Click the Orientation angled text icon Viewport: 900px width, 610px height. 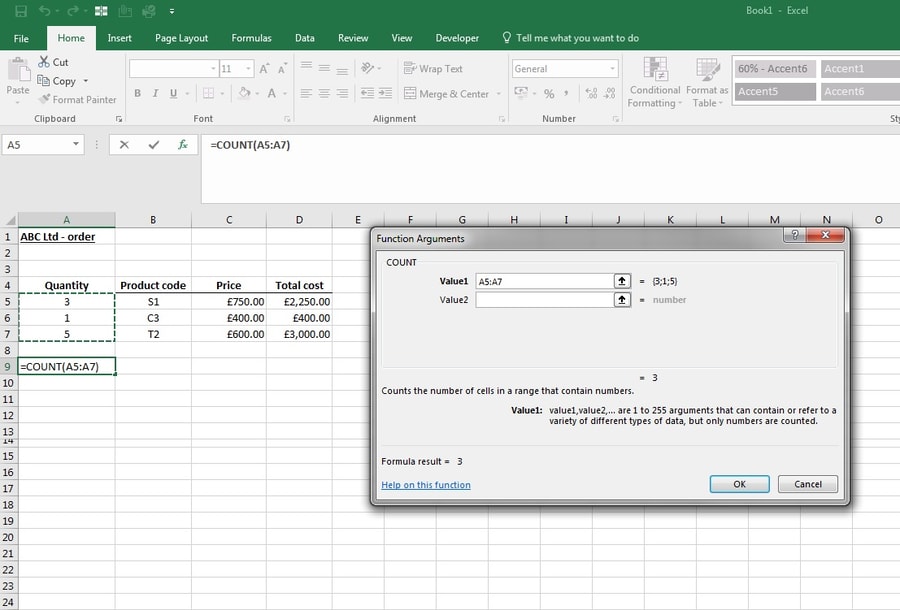pyautogui.click(x=367, y=68)
